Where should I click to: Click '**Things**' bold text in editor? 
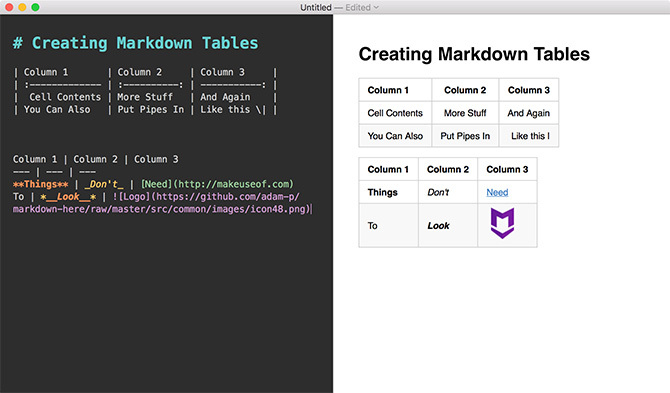41,184
